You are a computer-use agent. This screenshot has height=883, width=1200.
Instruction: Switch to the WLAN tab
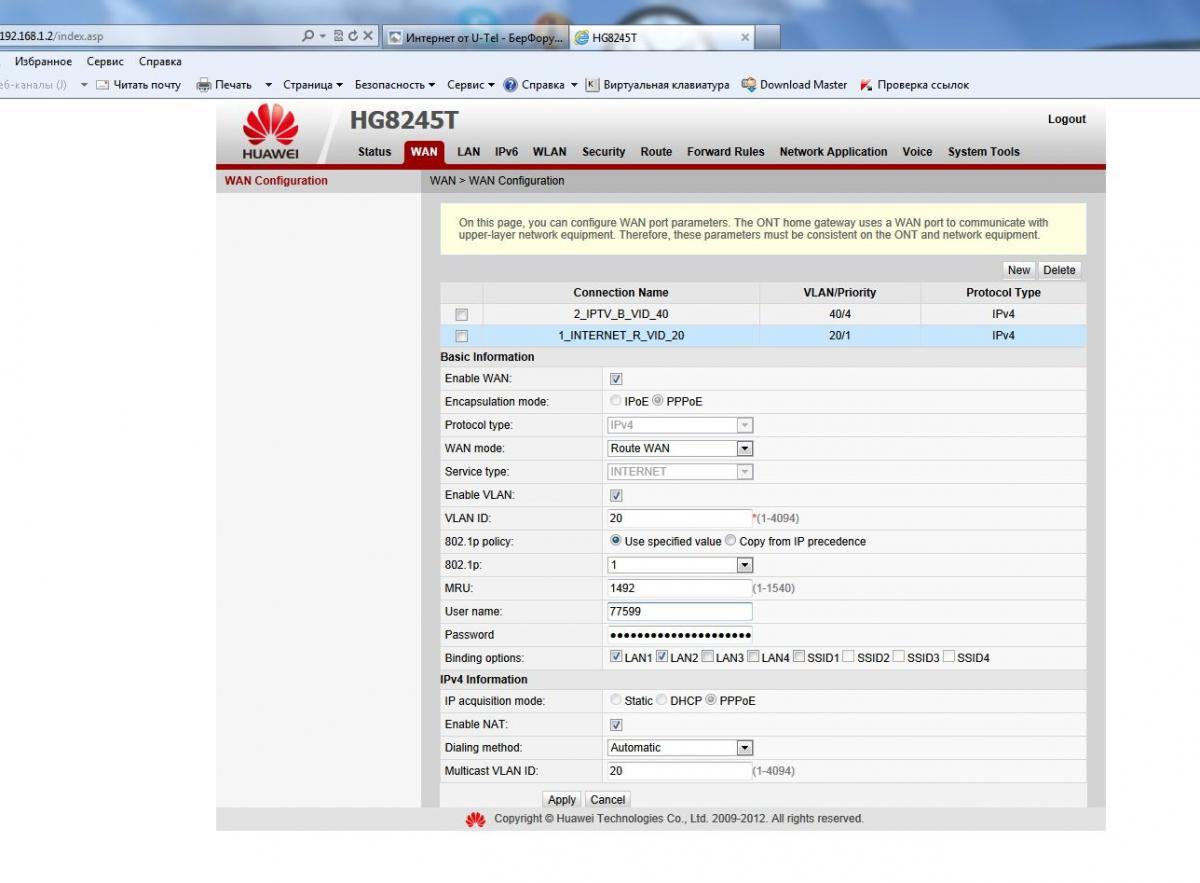point(549,152)
